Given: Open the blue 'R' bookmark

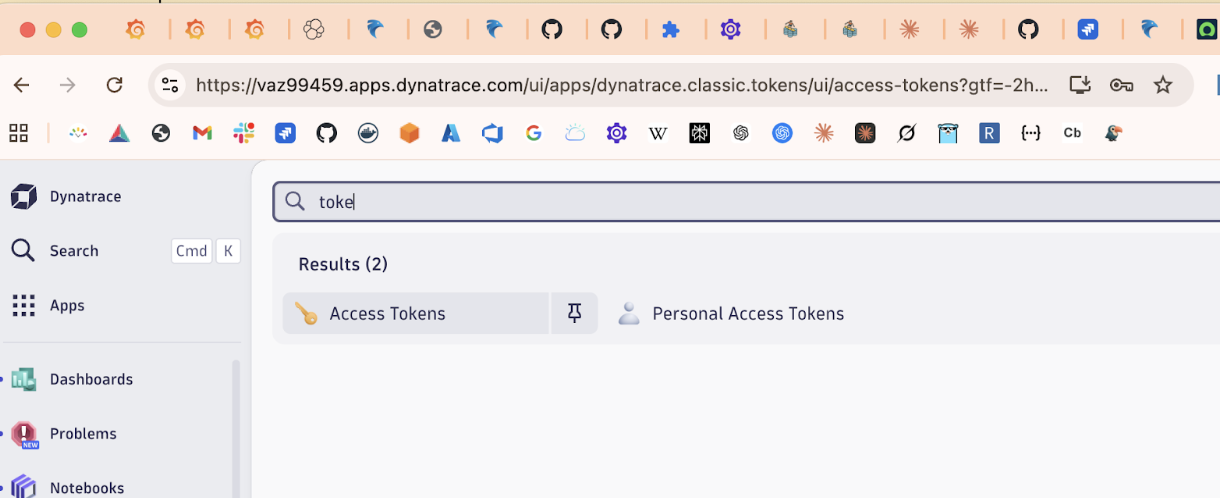Looking at the screenshot, I should (x=990, y=133).
